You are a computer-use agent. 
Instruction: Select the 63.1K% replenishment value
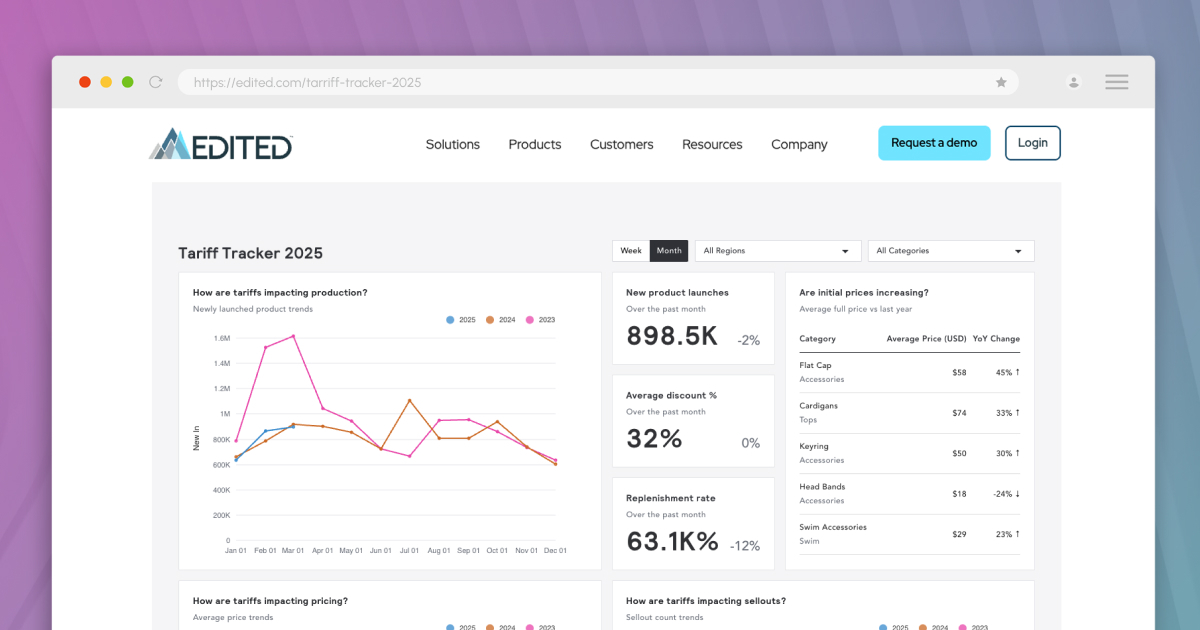(x=672, y=541)
